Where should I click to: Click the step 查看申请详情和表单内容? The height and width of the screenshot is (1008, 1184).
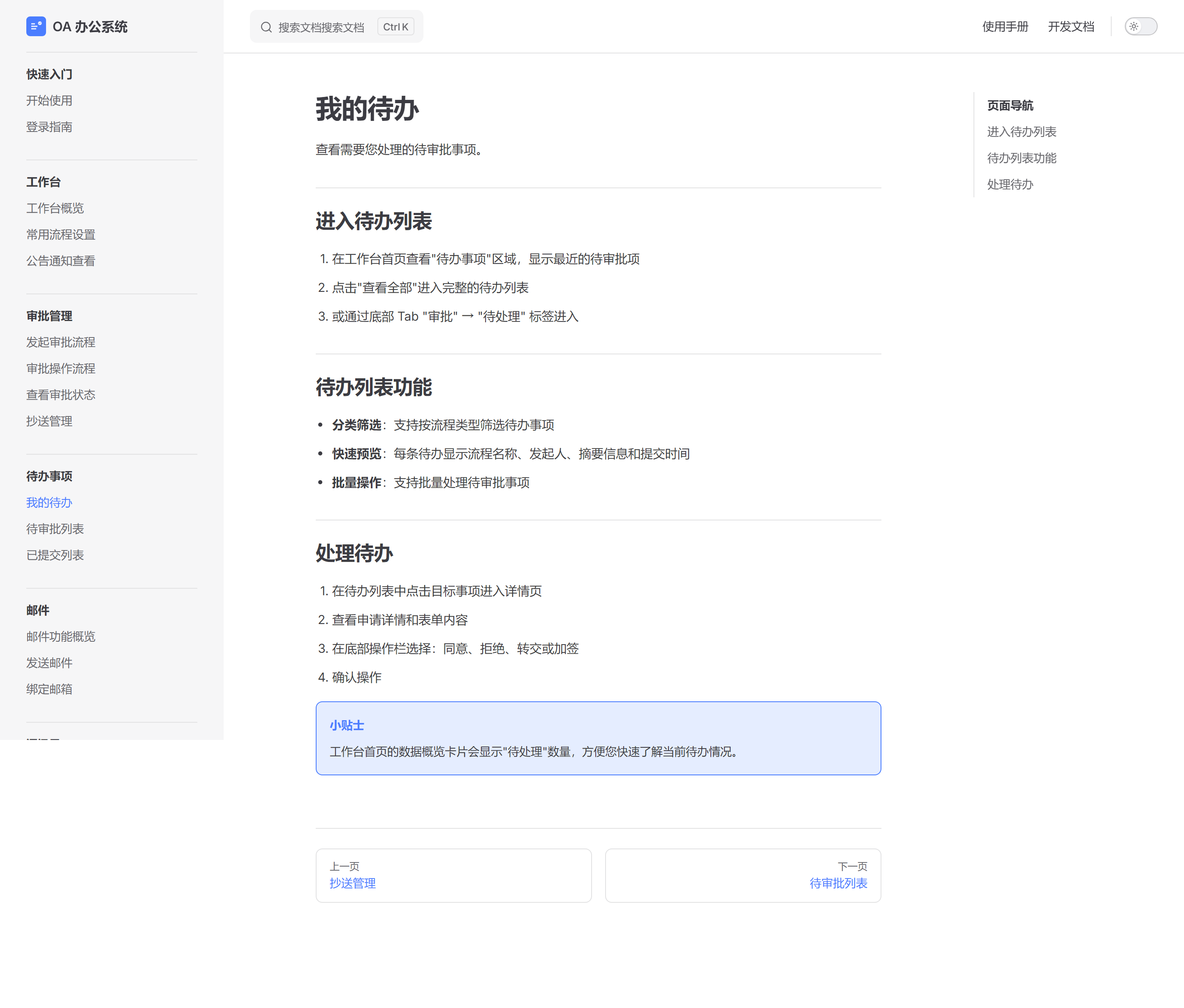pyautogui.click(x=400, y=620)
